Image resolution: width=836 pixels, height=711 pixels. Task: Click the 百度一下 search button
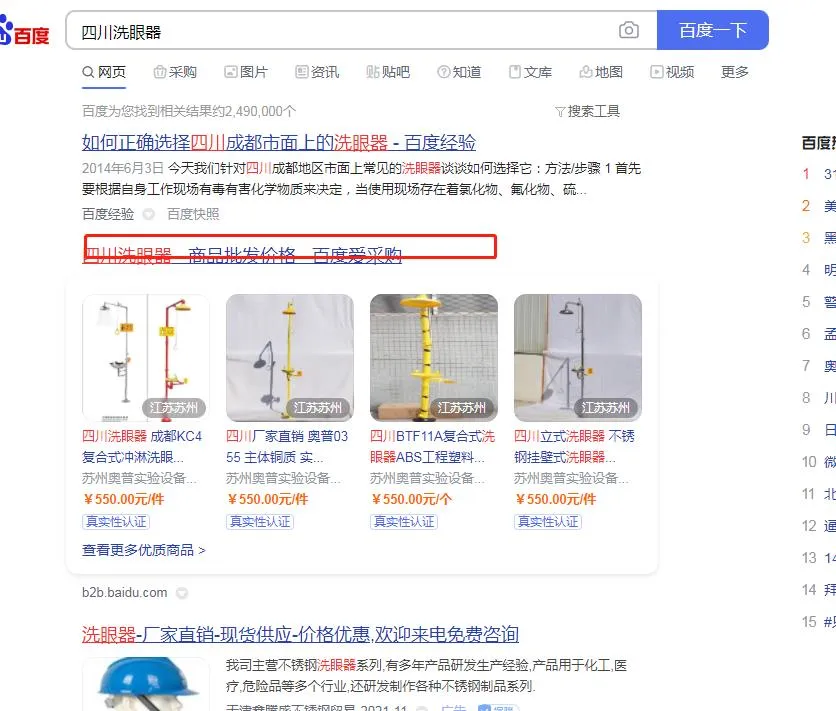pyautogui.click(x=712, y=30)
